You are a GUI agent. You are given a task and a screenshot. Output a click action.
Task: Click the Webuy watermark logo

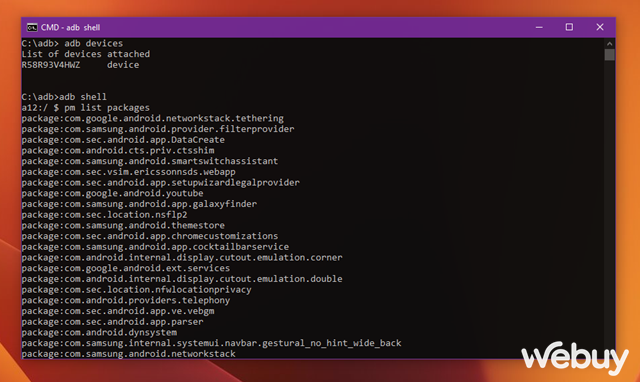575,358
